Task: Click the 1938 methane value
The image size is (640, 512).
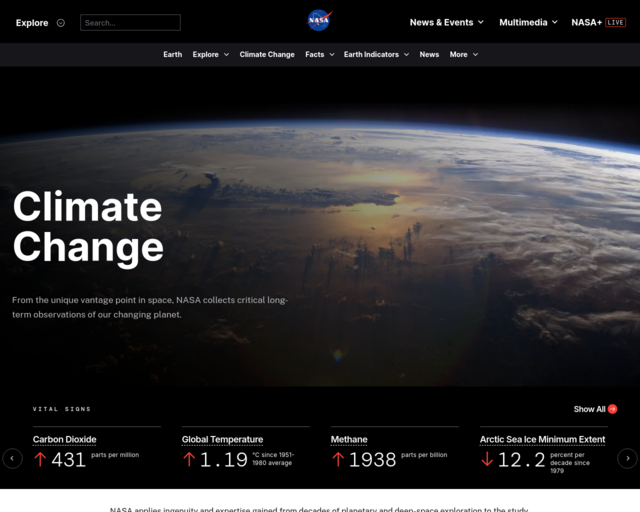Action: coord(372,460)
